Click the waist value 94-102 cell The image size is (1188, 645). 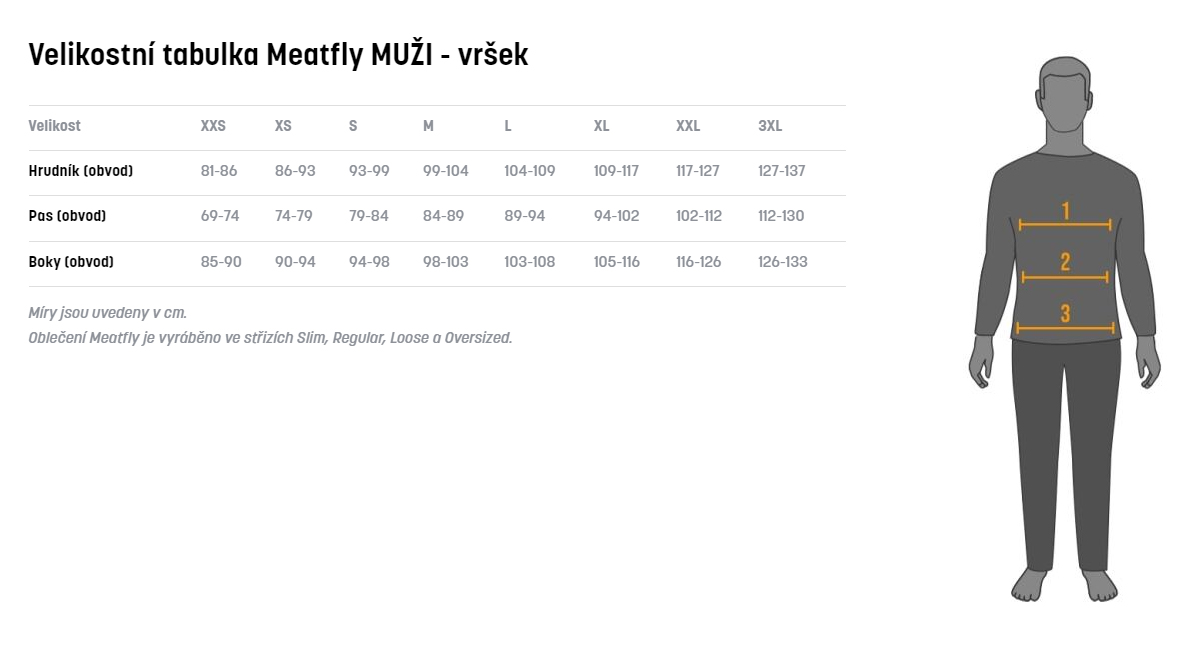pyautogui.click(x=616, y=216)
